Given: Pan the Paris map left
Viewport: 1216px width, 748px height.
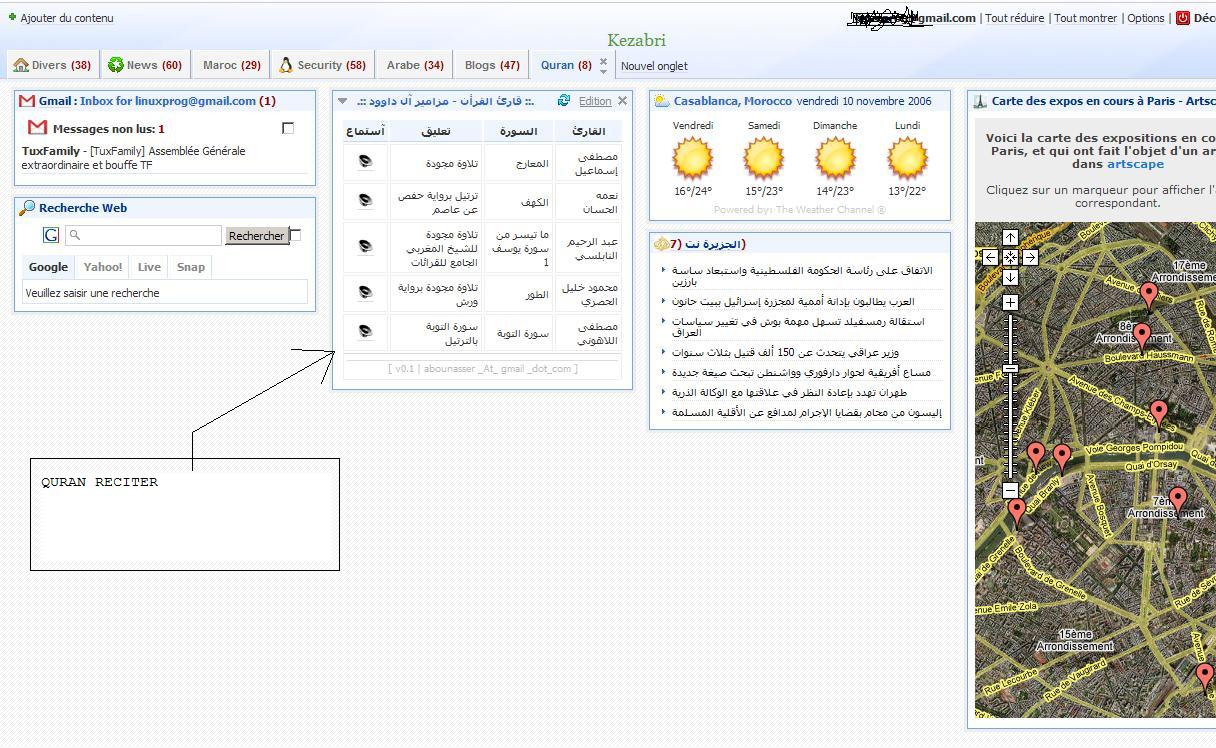Looking at the screenshot, I should pyautogui.click(x=990, y=257).
